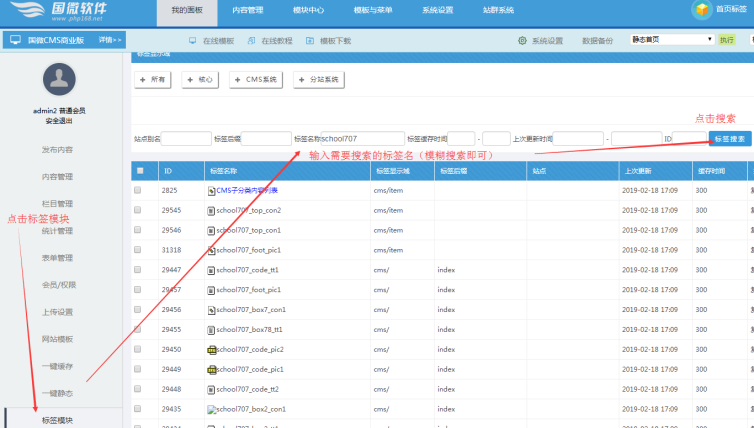Expand the 详情>> panel beside 国微CMS商业版
The image size is (754, 428).
[110, 40]
